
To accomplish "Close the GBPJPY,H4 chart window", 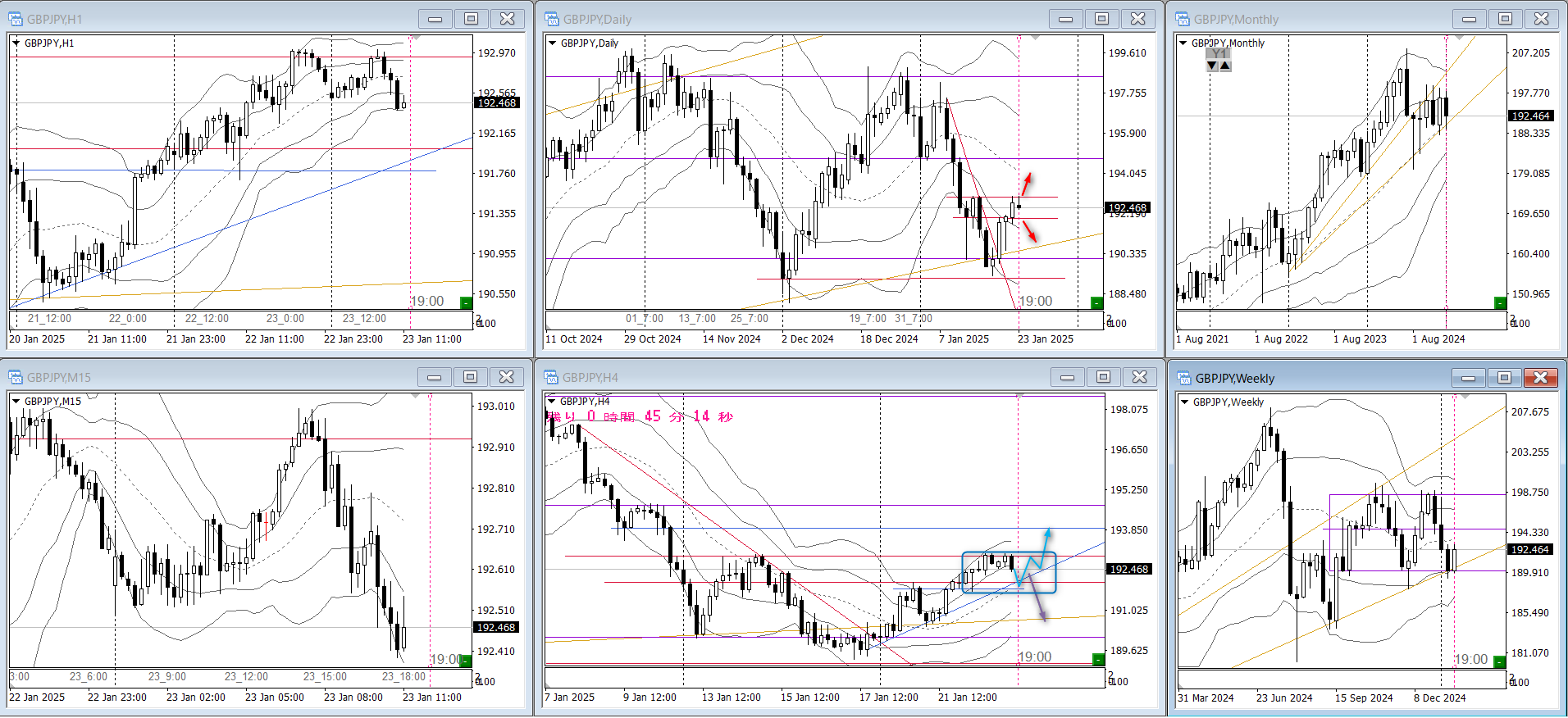I will click(1140, 377).
